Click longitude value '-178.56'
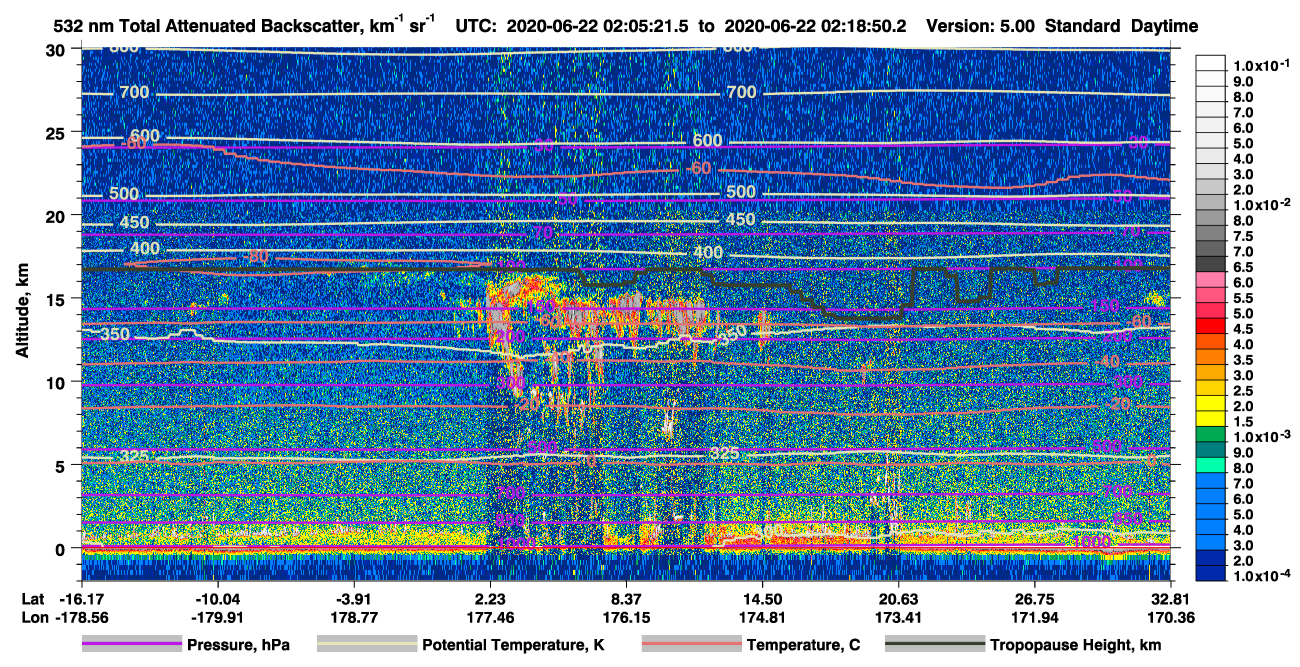This screenshot has height=667, width=1300. (82, 616)
